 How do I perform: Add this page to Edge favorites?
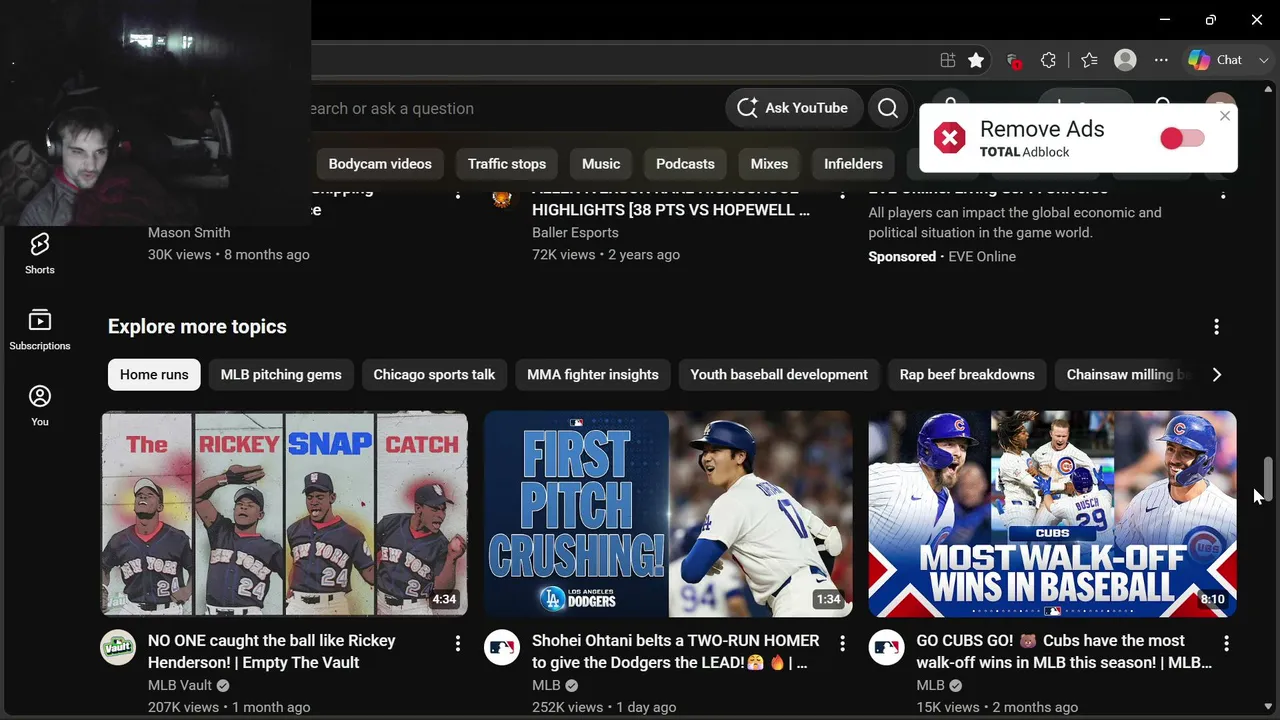pos(976,60)
